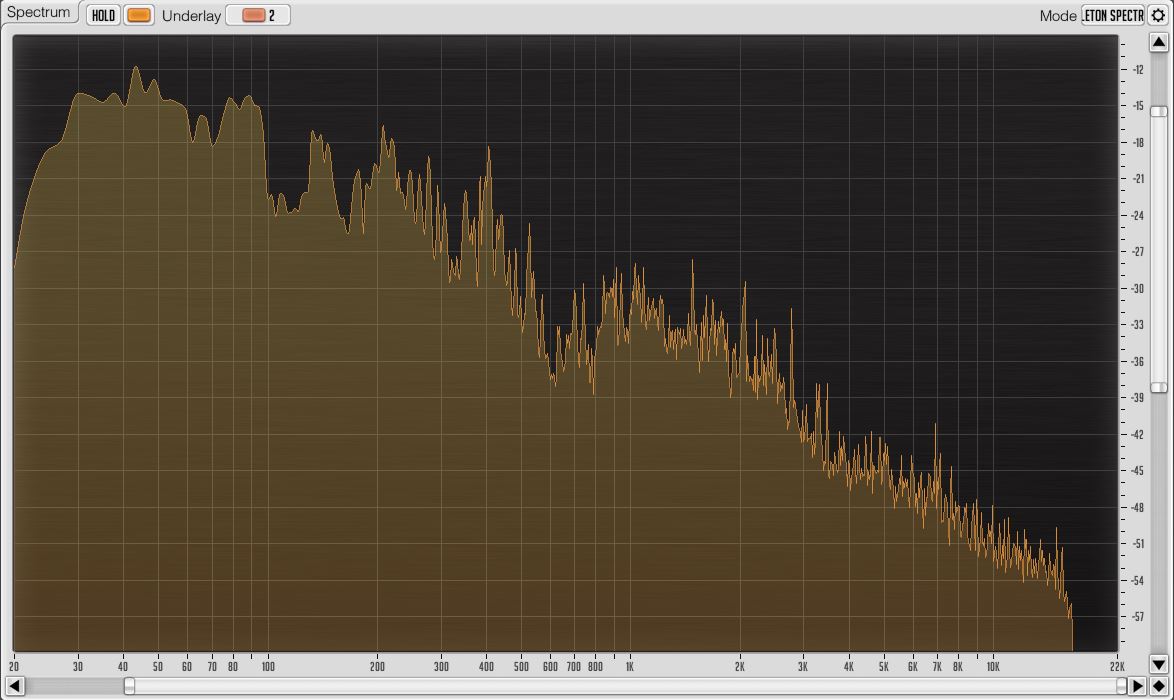Click the left handle of horizontal scrollbar
This screenshot has height=700, width=1174.
click(129, 686)
